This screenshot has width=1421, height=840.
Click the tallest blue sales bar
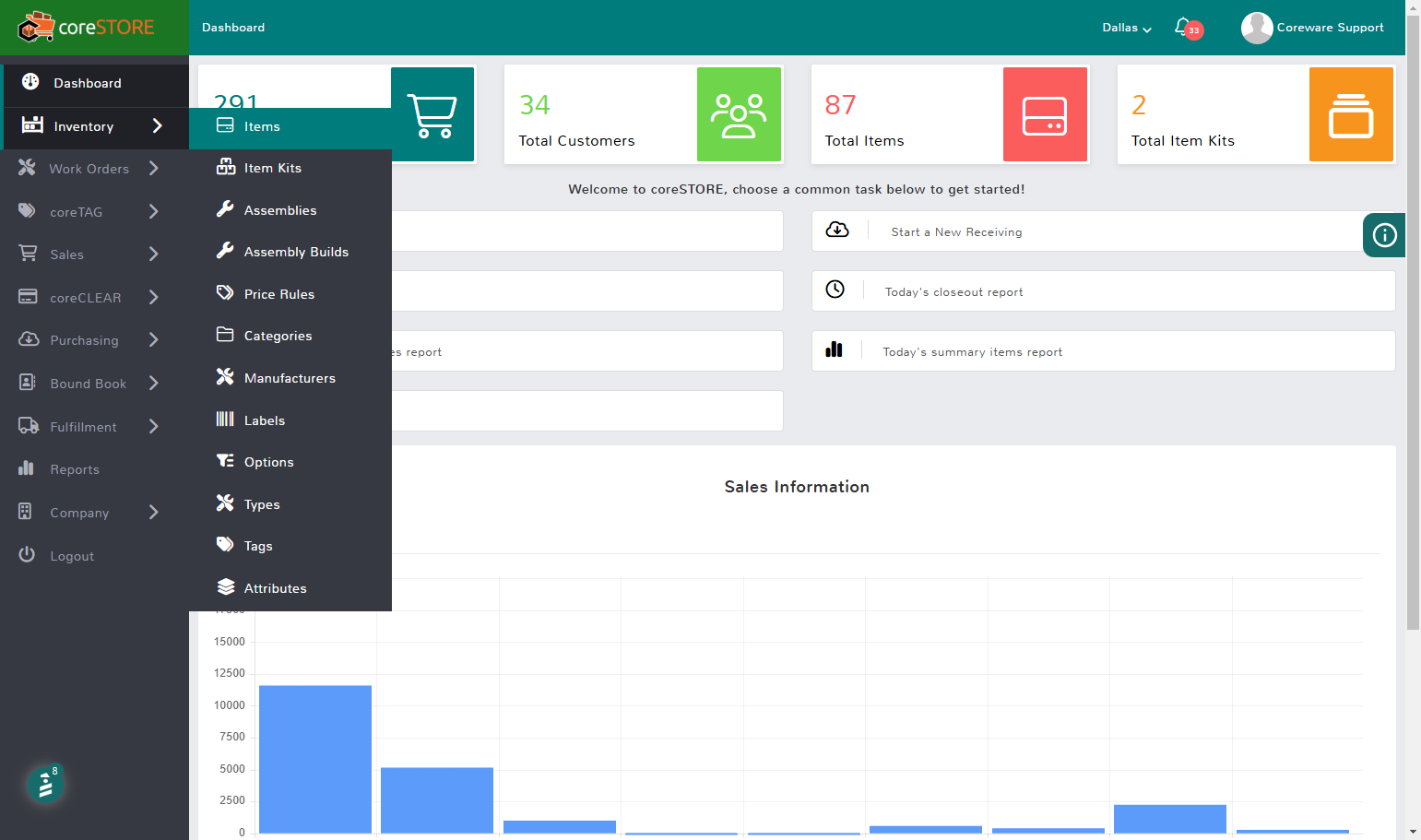[x=315, y=759]
